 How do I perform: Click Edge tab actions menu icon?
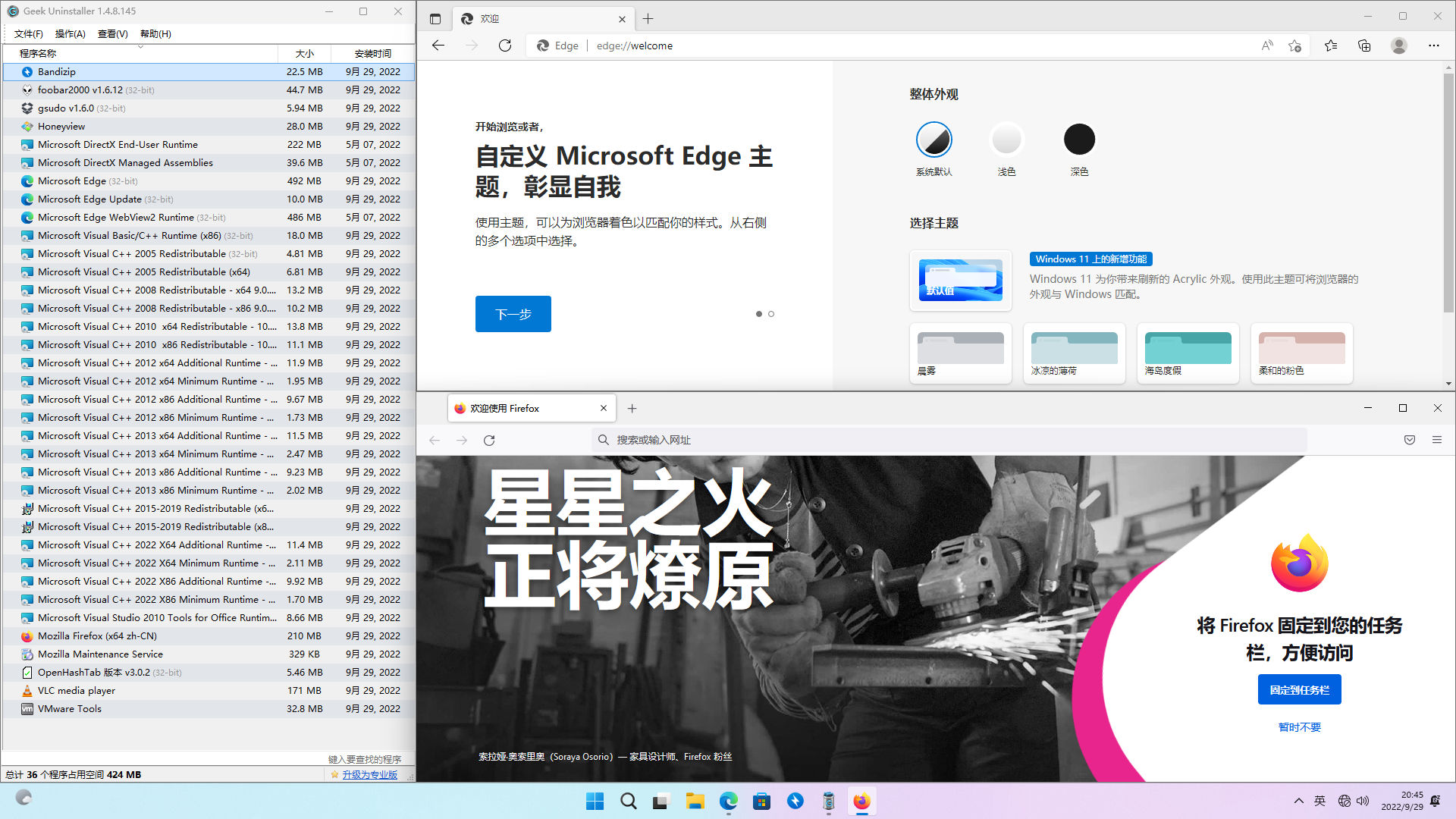pos(435,19)
